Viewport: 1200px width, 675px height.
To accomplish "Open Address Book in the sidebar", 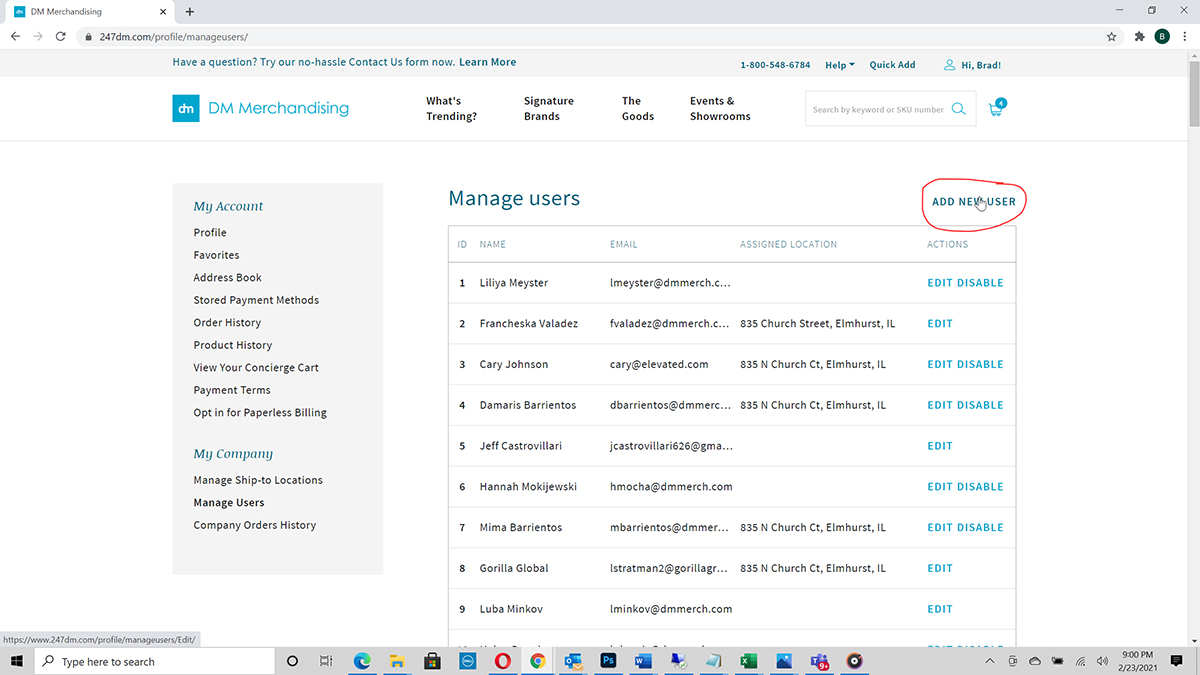I will point(228,277).
